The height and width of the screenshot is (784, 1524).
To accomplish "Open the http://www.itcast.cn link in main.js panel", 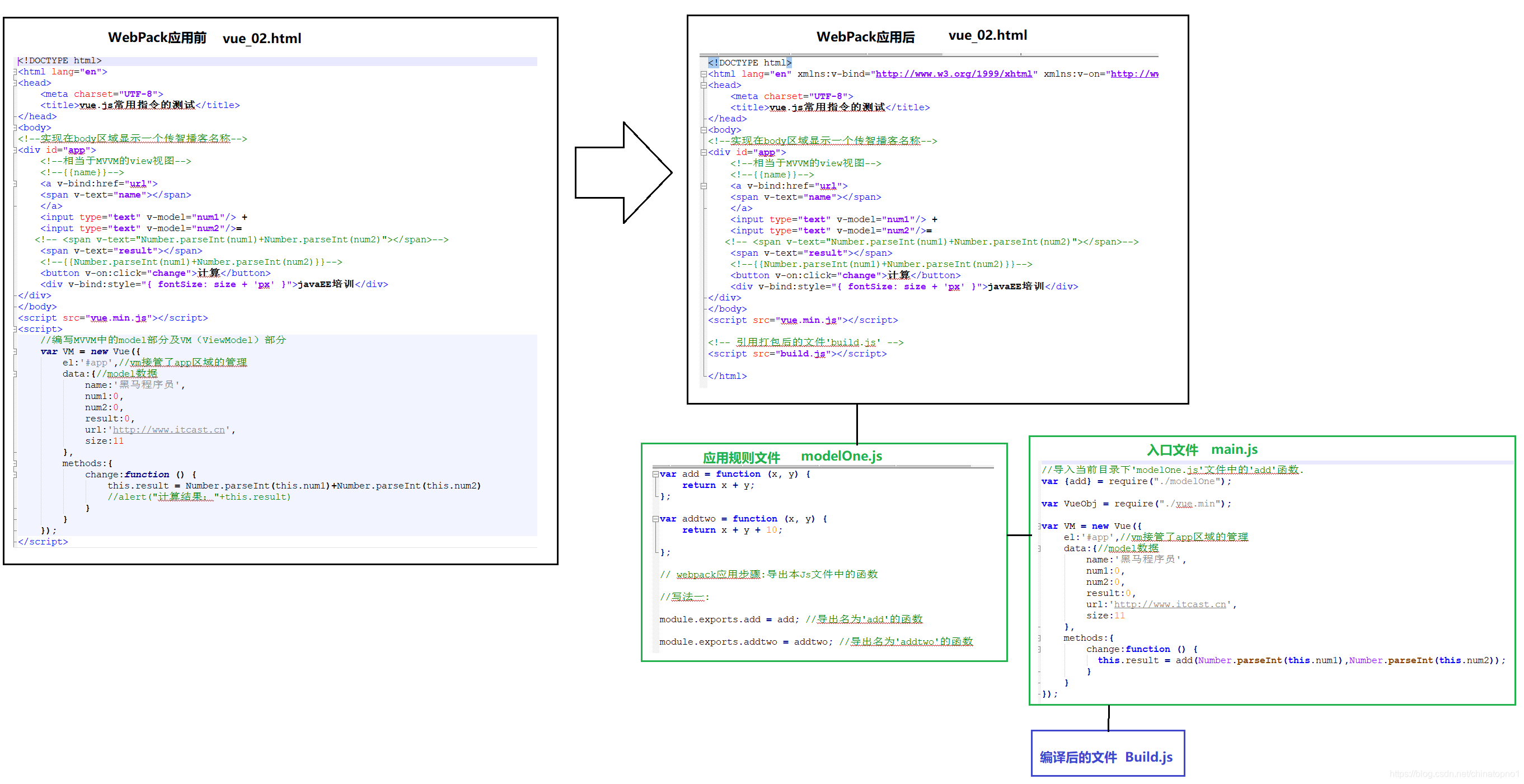I will coord(1170,605).
